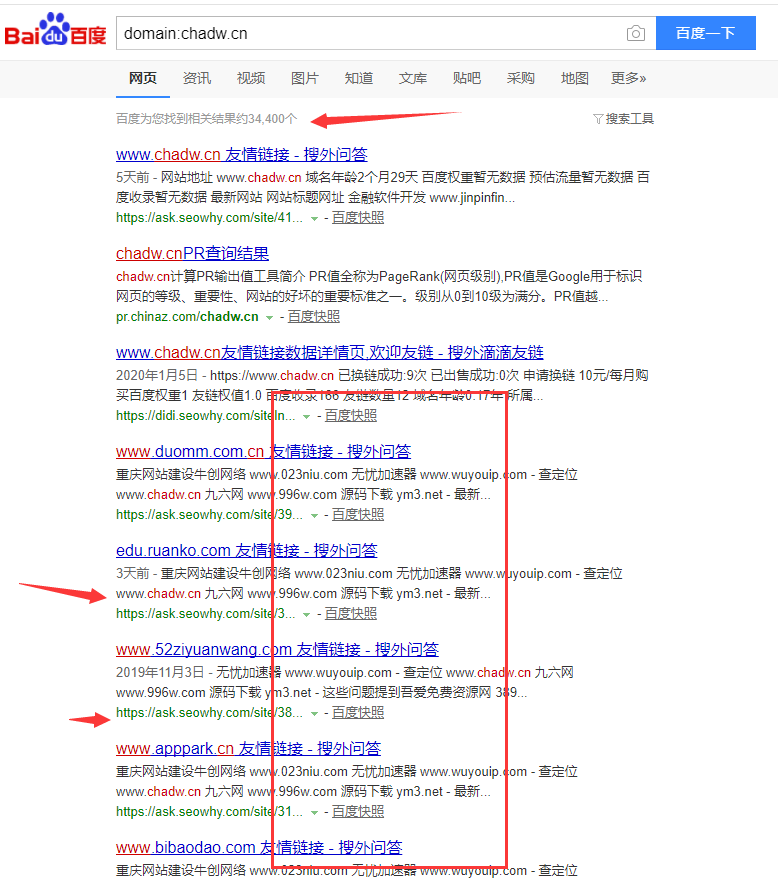This screenshot has width=778, height=882.
Task: Click URL https://ask.seowhy.com/site/41...
Action: pos(209,218)
